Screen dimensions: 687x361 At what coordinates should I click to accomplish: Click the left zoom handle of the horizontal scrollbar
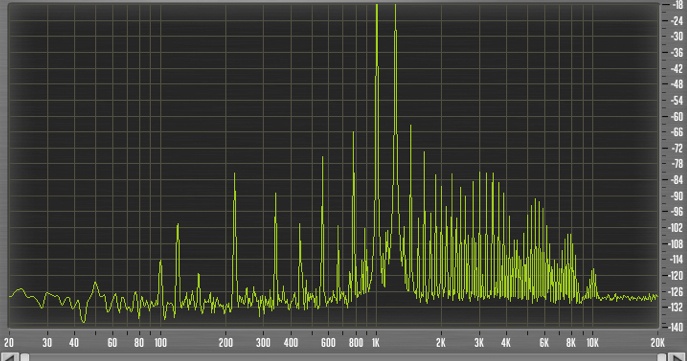click(25, 357)
